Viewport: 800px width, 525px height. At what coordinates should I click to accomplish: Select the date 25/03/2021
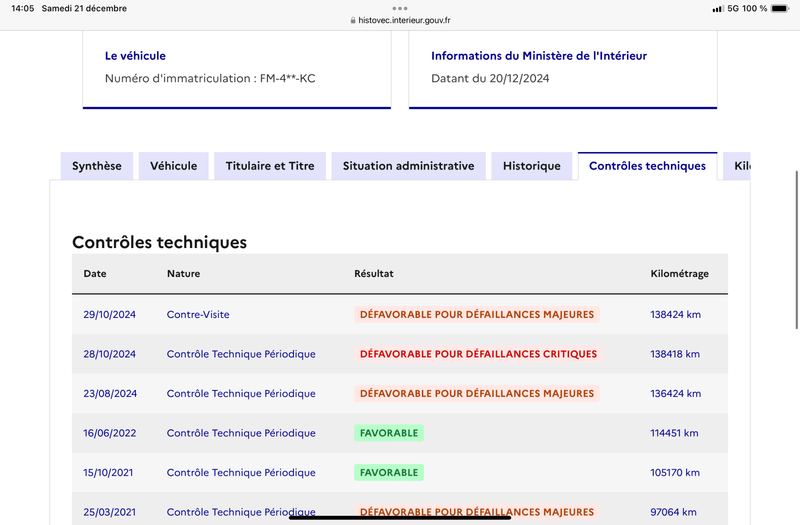(110, 512)
